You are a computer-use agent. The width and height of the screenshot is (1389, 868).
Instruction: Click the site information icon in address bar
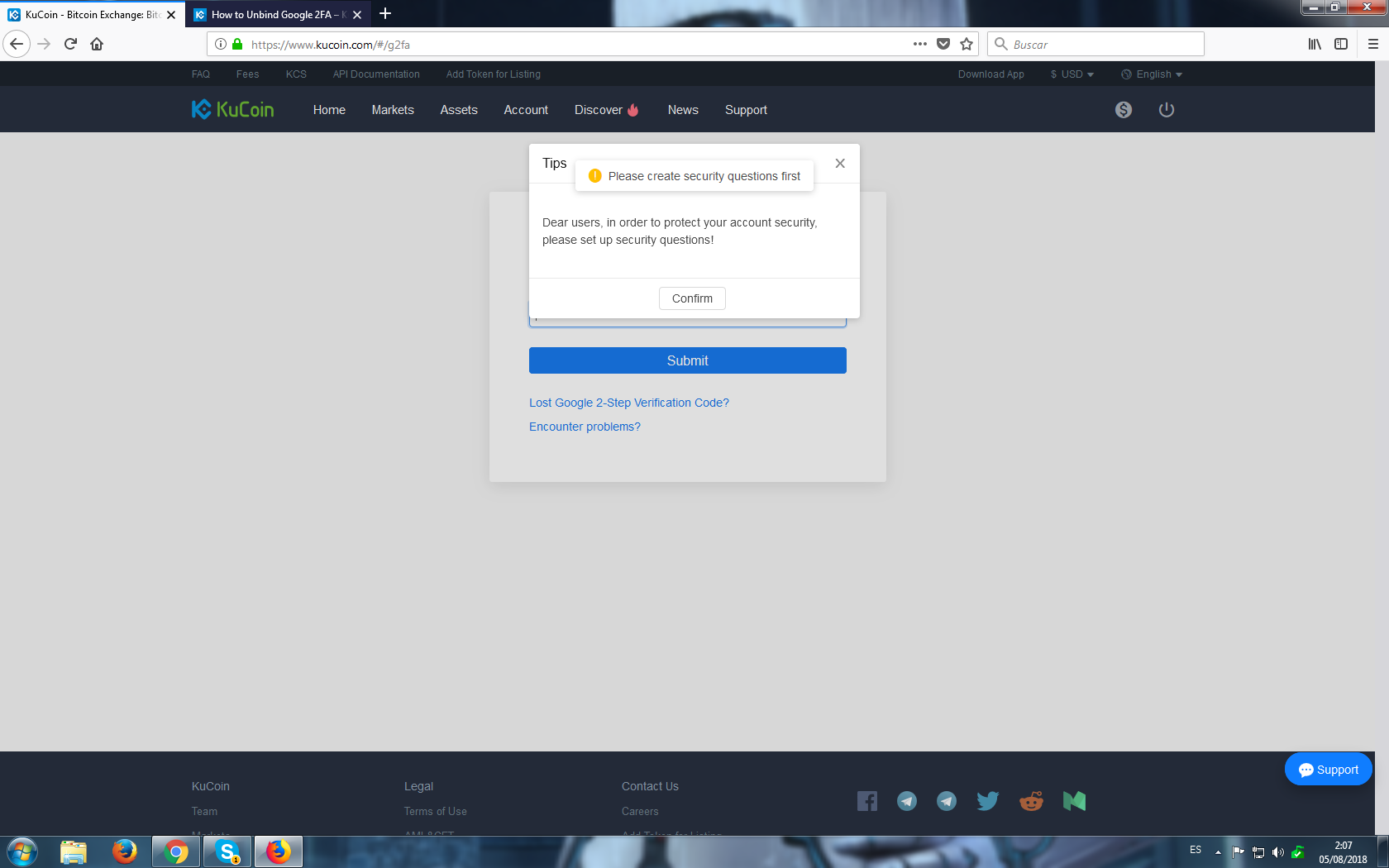(221, 44)
